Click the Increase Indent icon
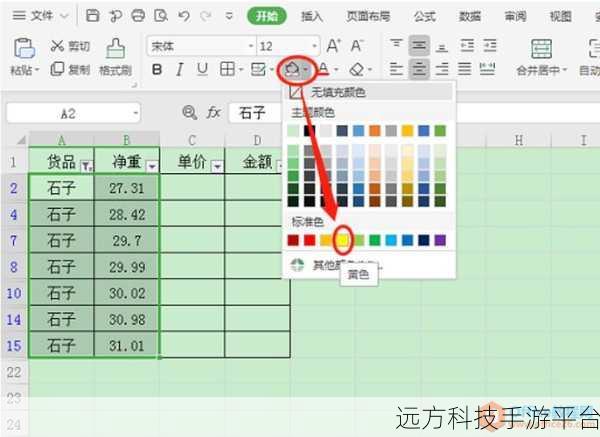The image size is (600, 437). (490, 46)
